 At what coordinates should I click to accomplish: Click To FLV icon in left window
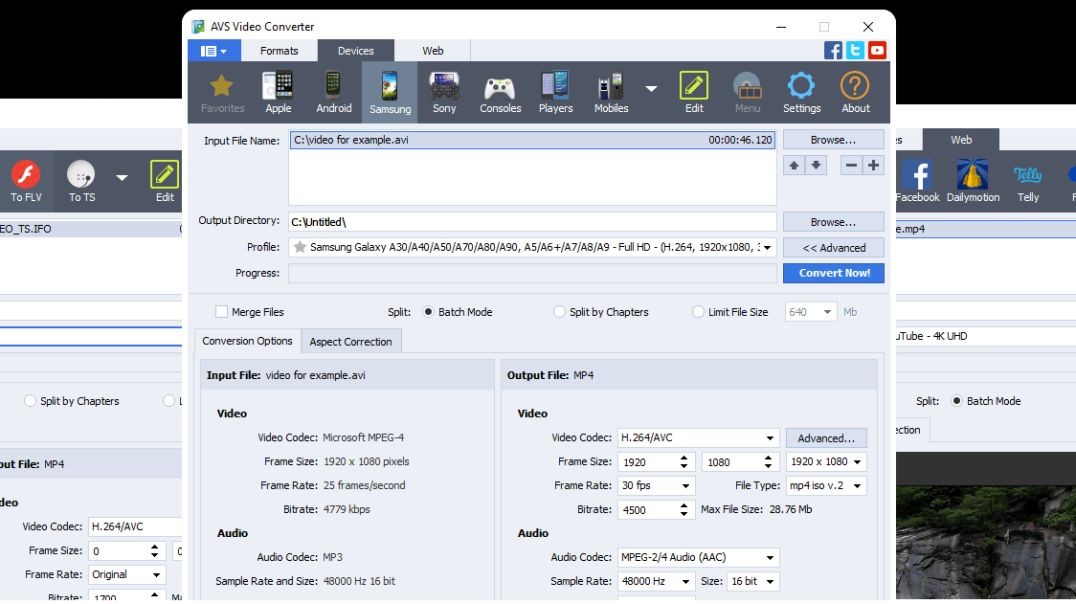[26, 181]
